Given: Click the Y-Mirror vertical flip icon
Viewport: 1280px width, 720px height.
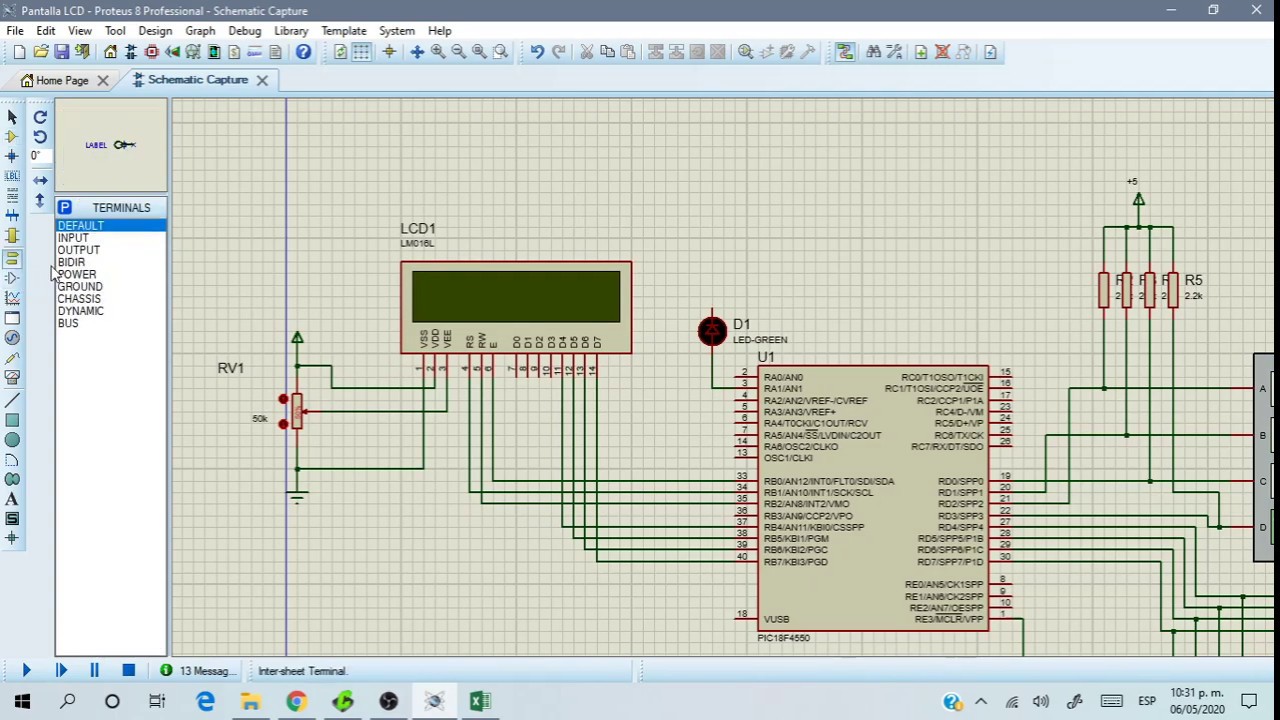Looking at the screenshot, I should tap(40, 201).
